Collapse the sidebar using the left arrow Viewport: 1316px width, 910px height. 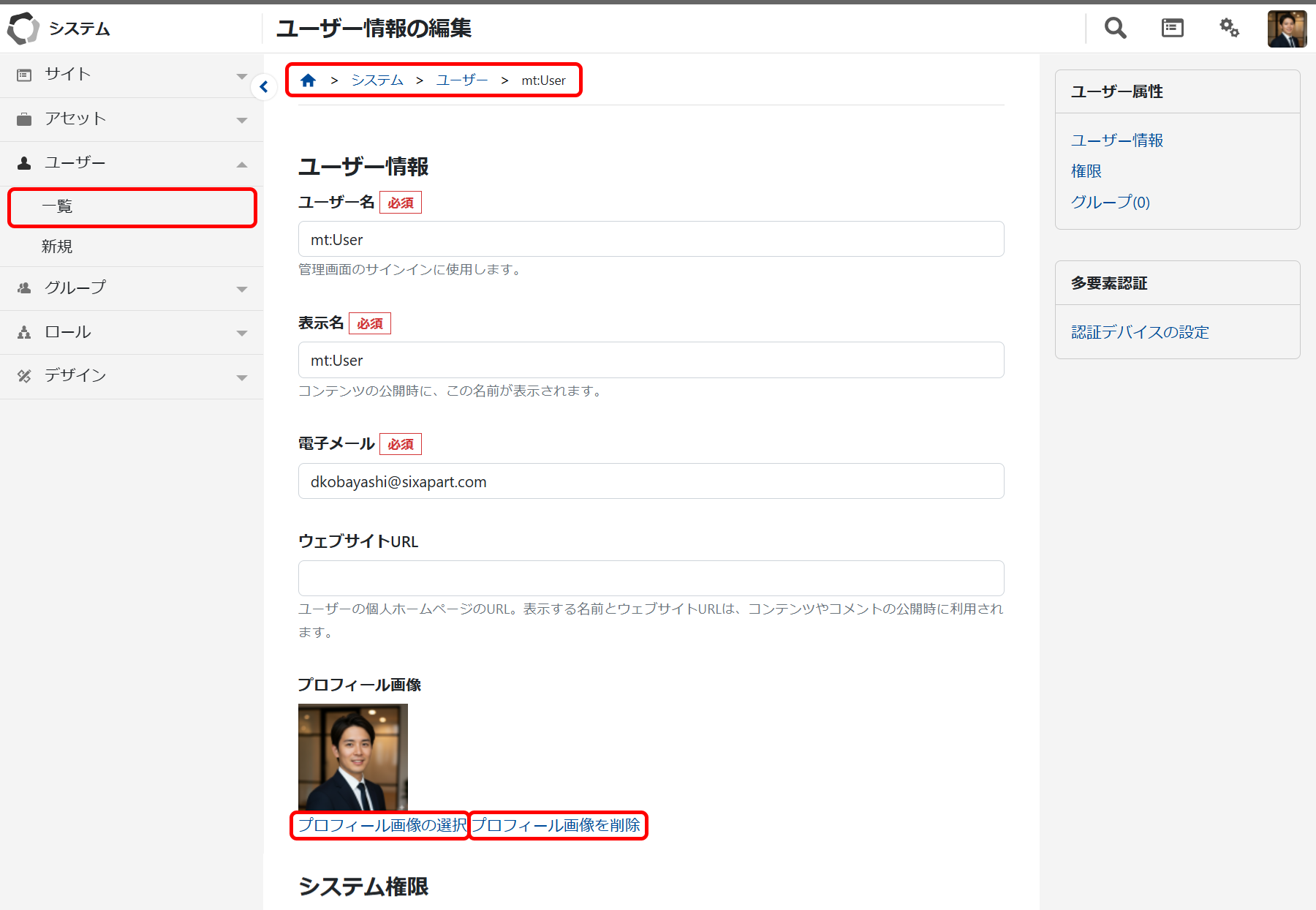(263, 86)
